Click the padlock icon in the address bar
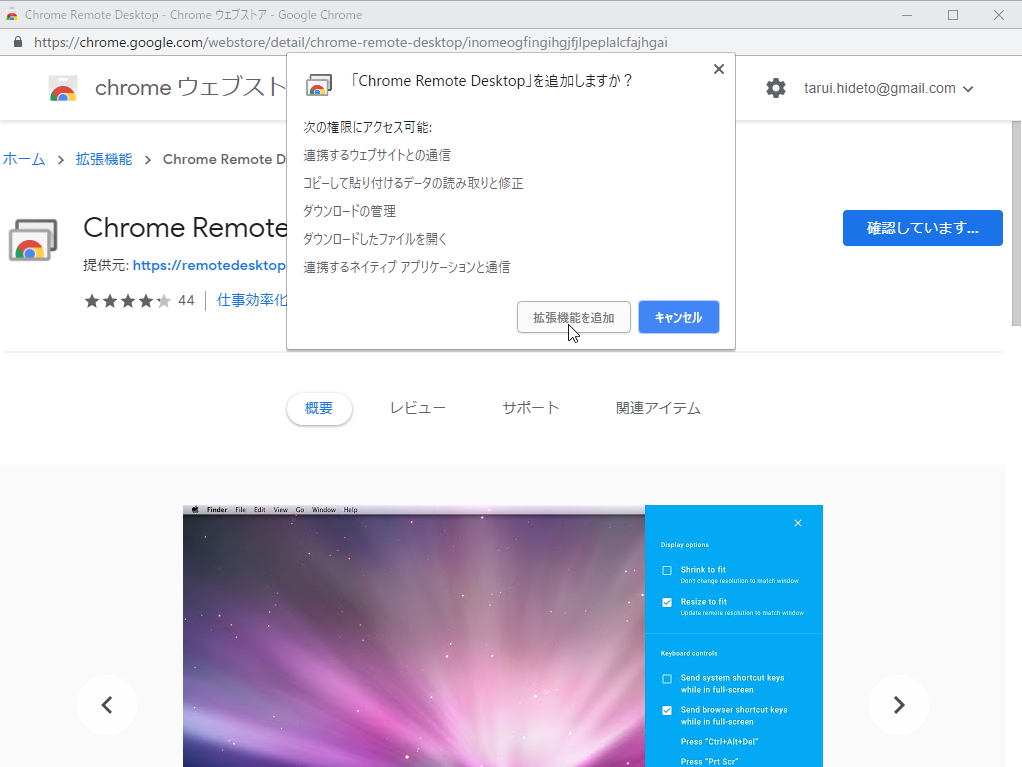 coord(18,42)
